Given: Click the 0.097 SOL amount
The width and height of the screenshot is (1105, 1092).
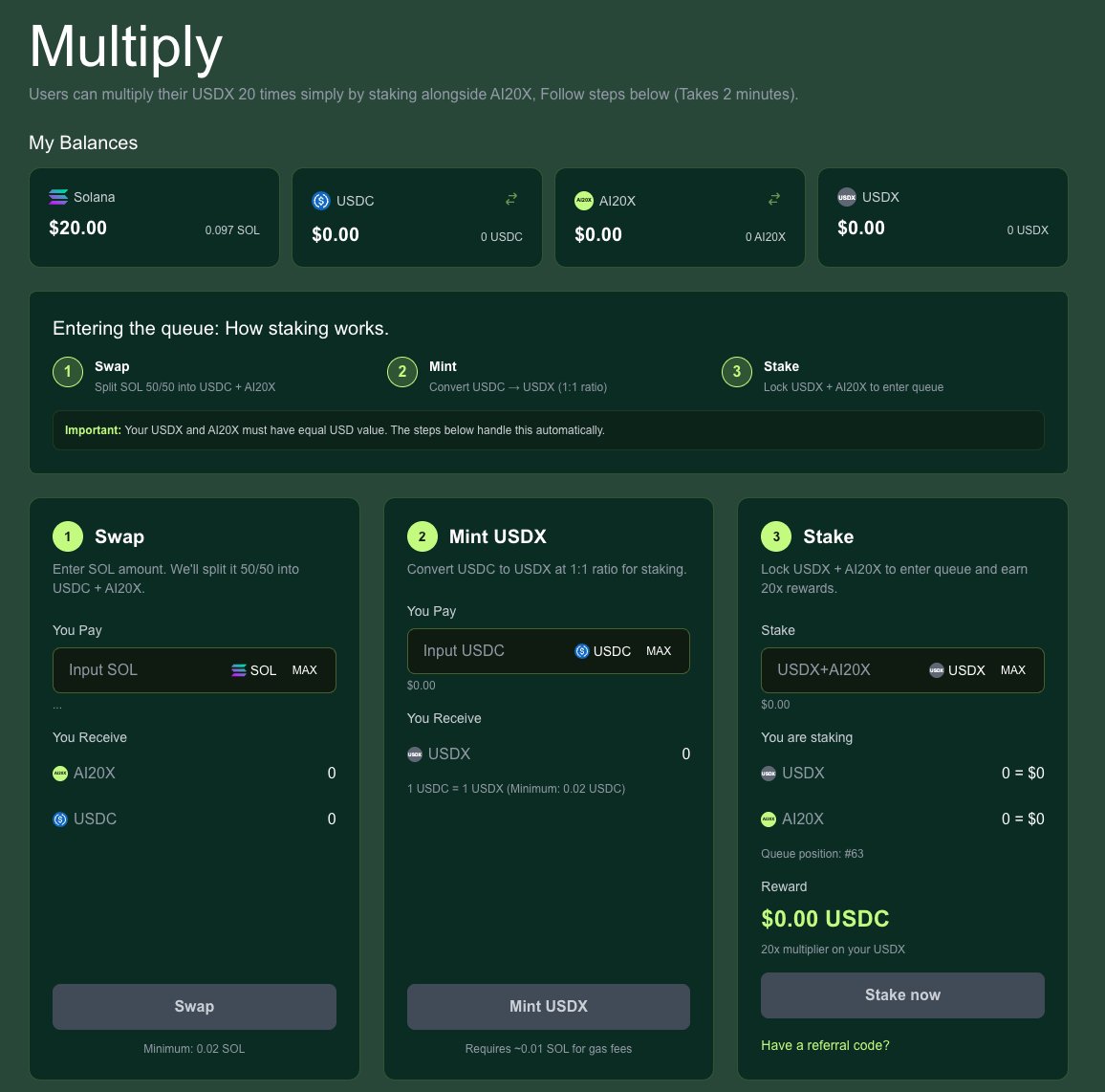Looking at the screenshot, I should click(x=232, y=230).
